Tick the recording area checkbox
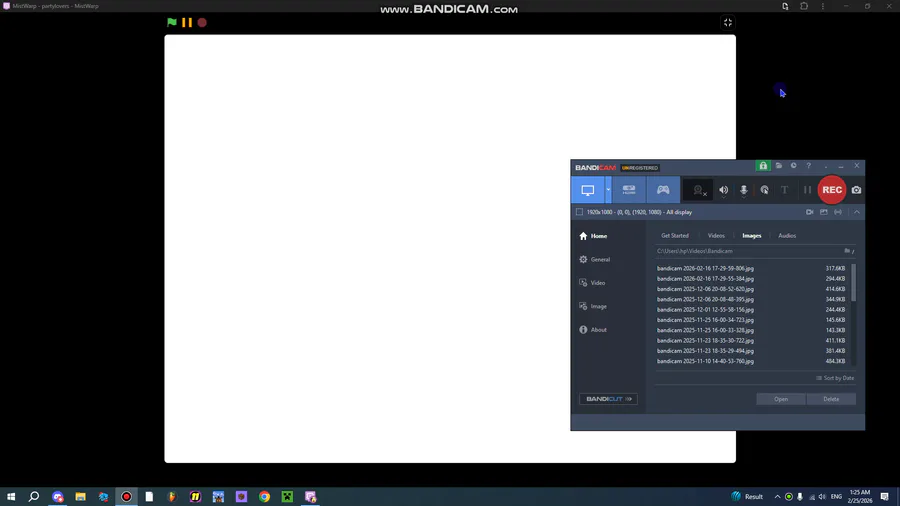 [579, 212]
